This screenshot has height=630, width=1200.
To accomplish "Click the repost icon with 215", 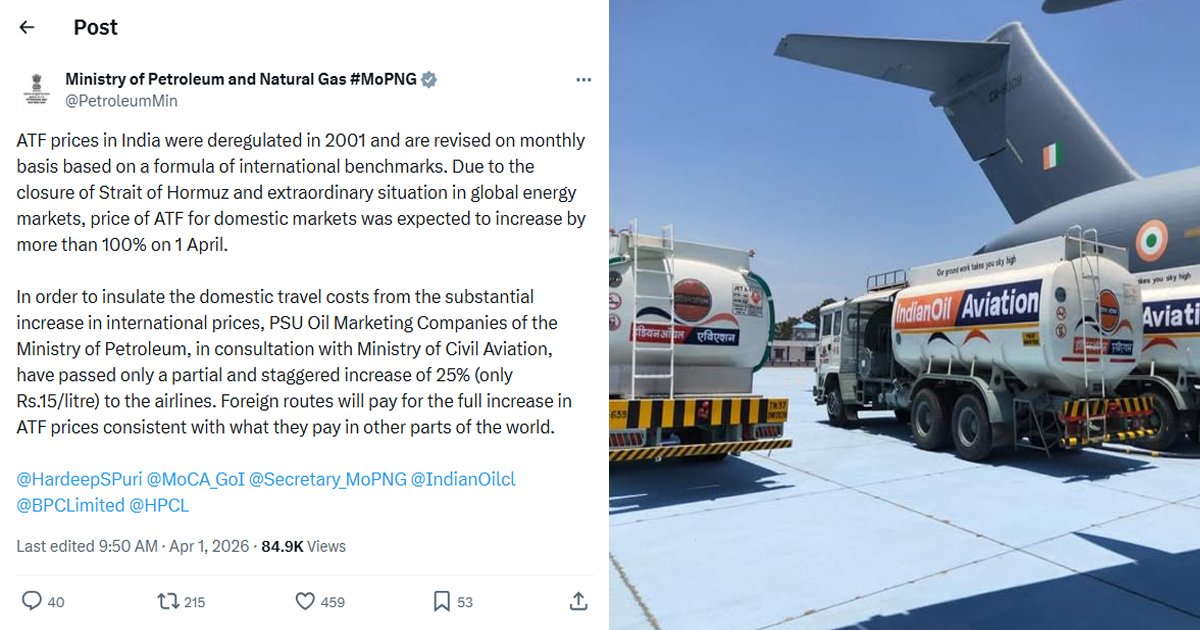I will (168, 601).
